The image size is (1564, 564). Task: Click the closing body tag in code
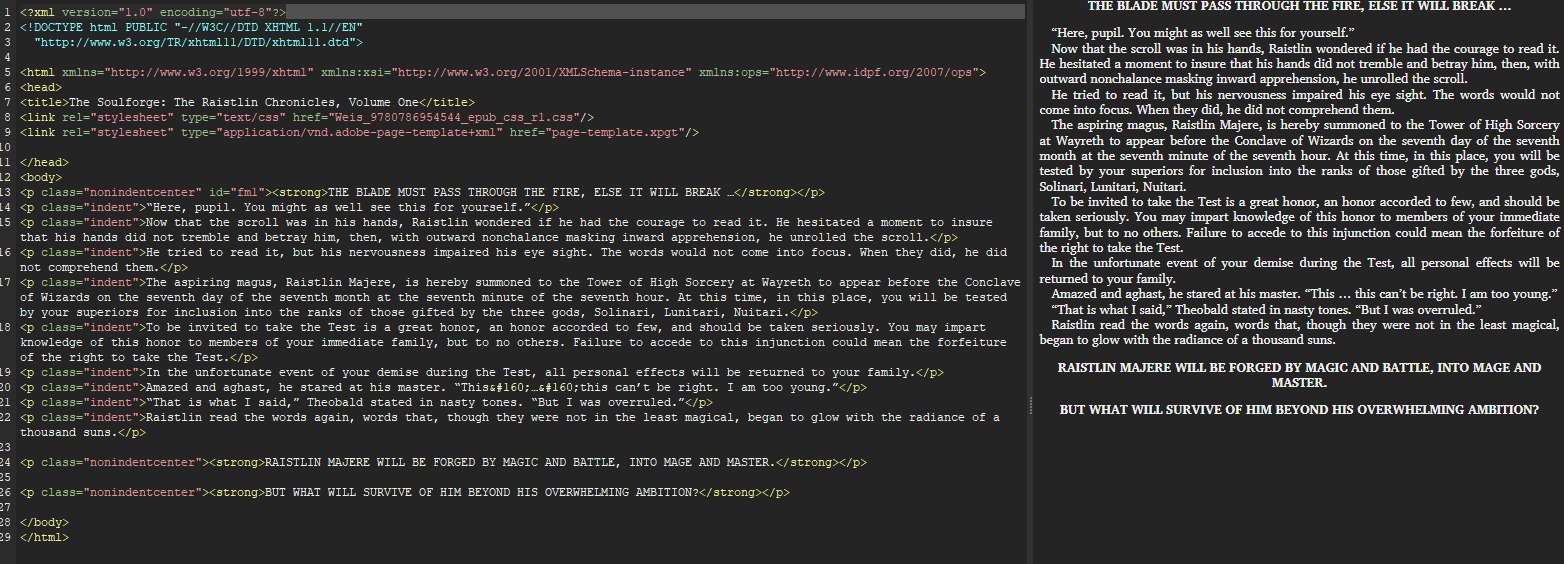click(45, 522)
